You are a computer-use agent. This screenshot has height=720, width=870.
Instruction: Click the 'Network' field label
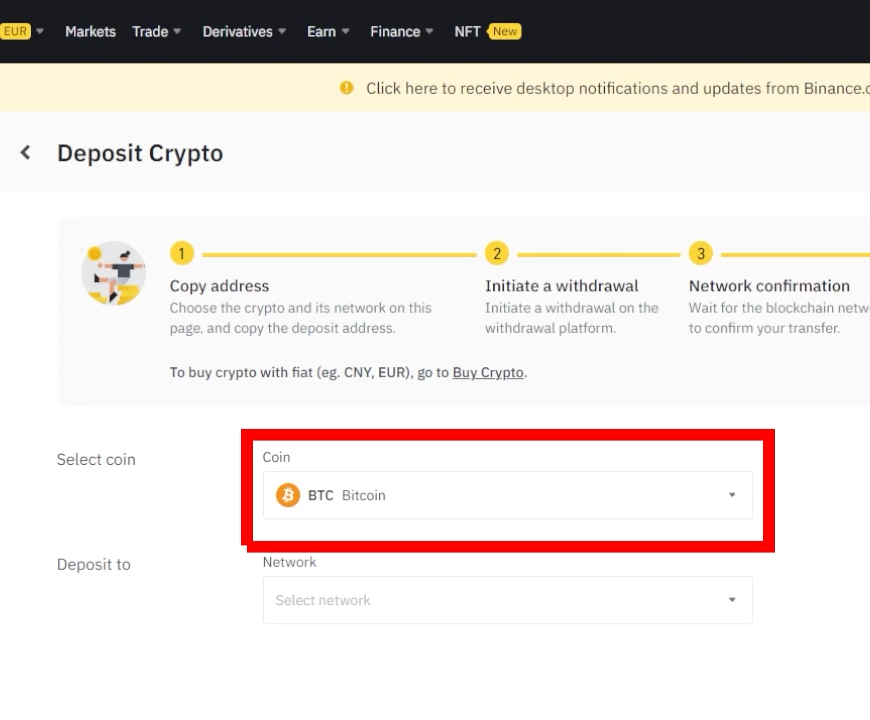[x=290, y=562]
